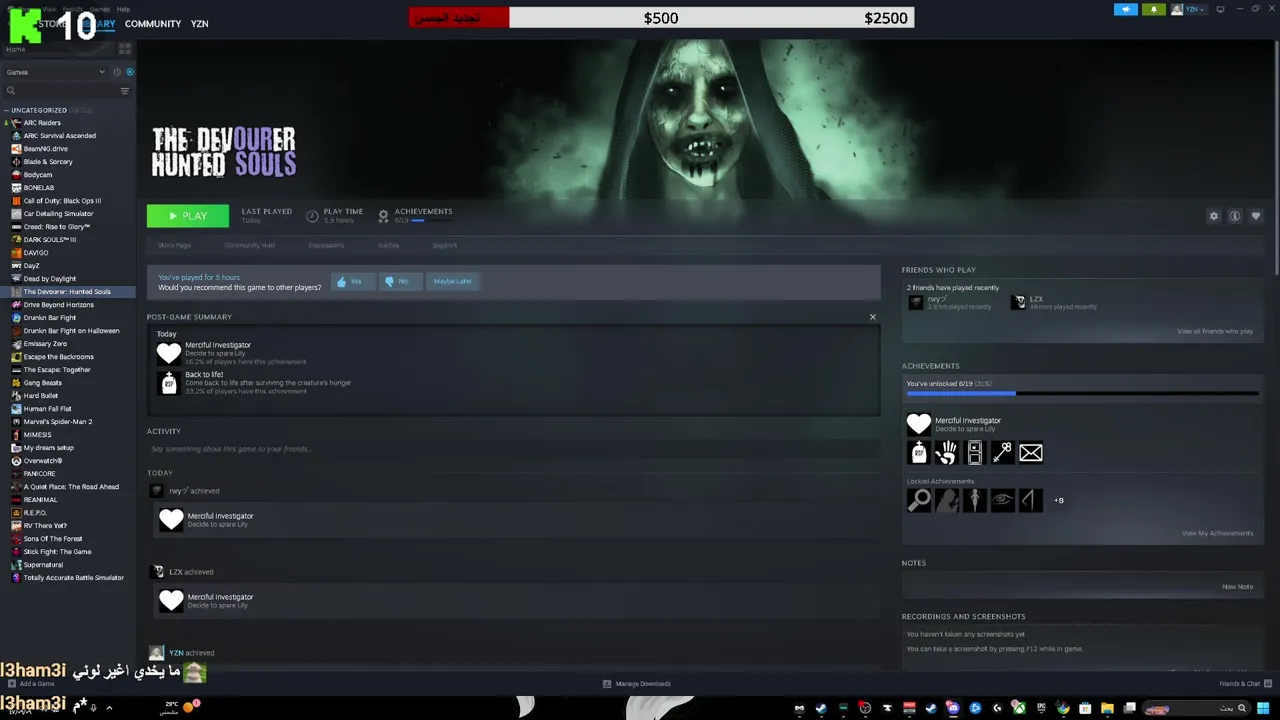Screen dimensions: 1280x720
Task: Show the +8 more locked achievements
Action: (1058, 500)
